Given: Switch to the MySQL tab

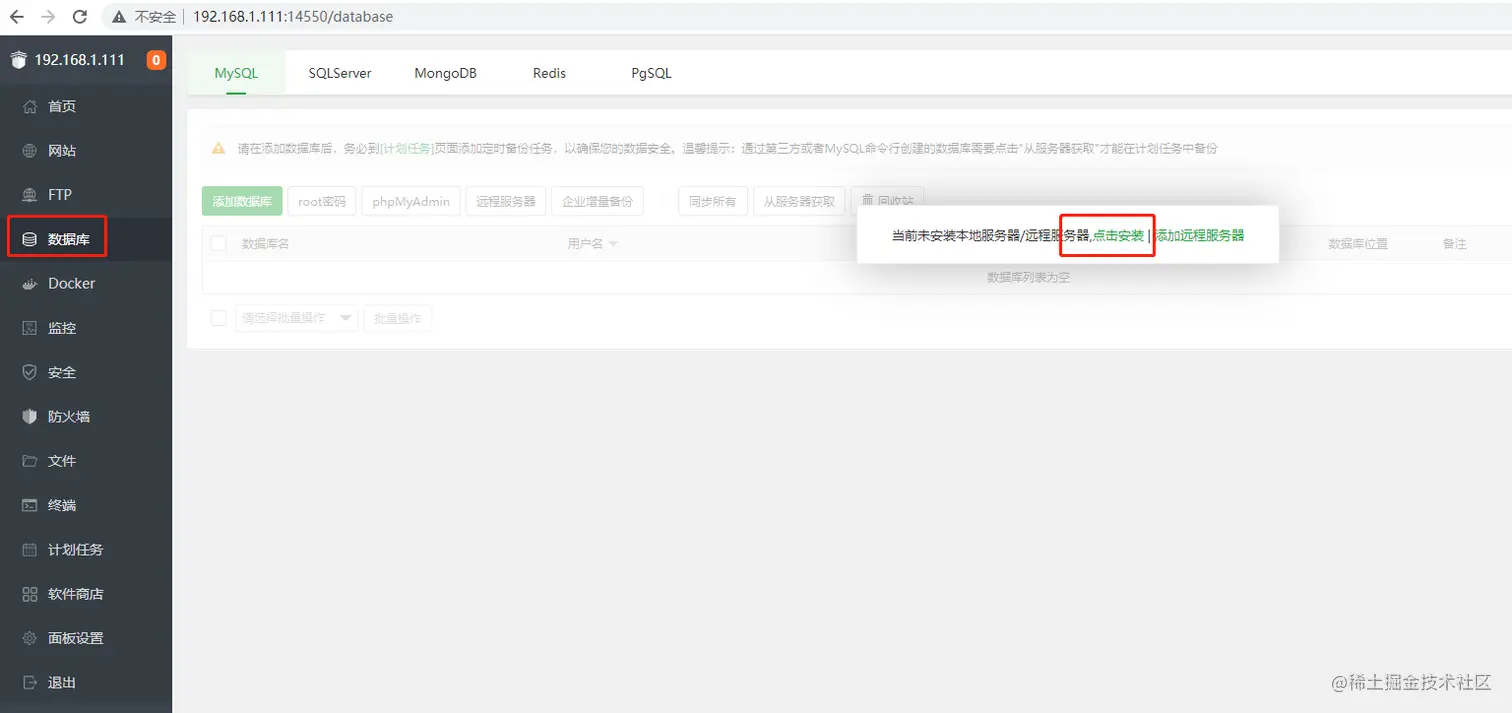Looking at the screenshot, I should pyautogui.click(x=236, y=73).
